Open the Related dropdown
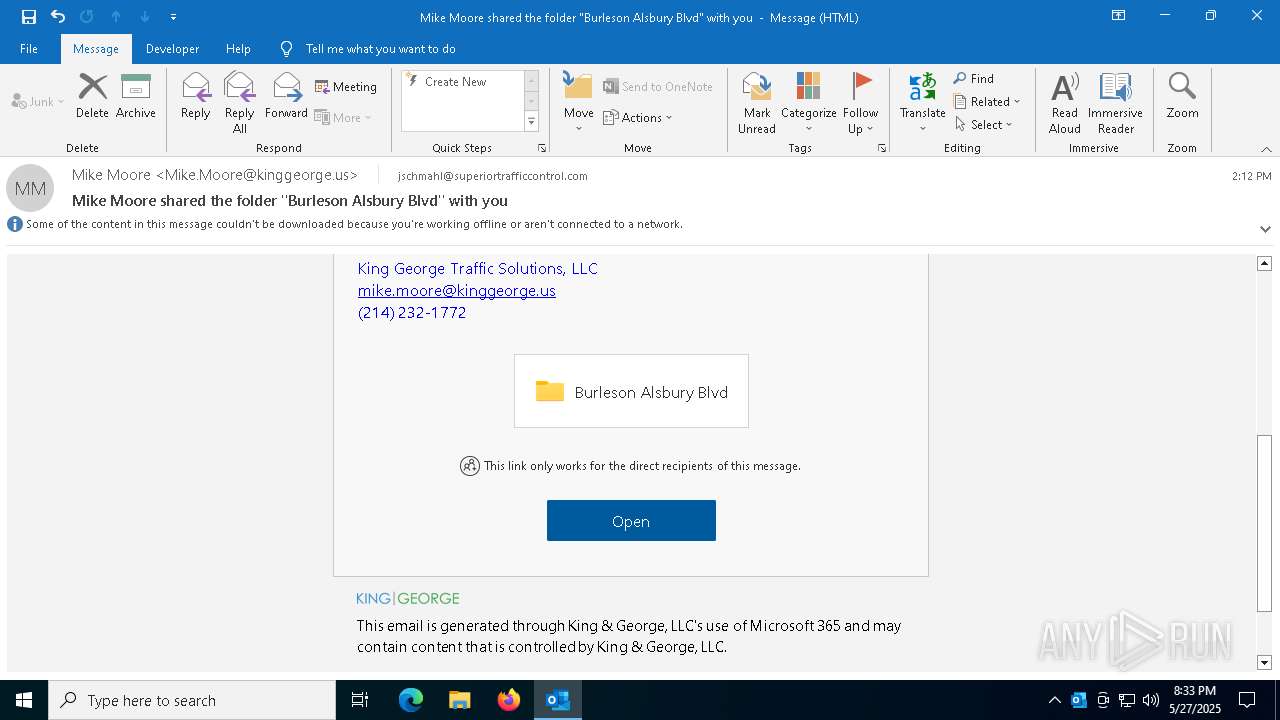The width and height of the screenshot is (1280, 720). pyautogui.click(x=987, y=102)
